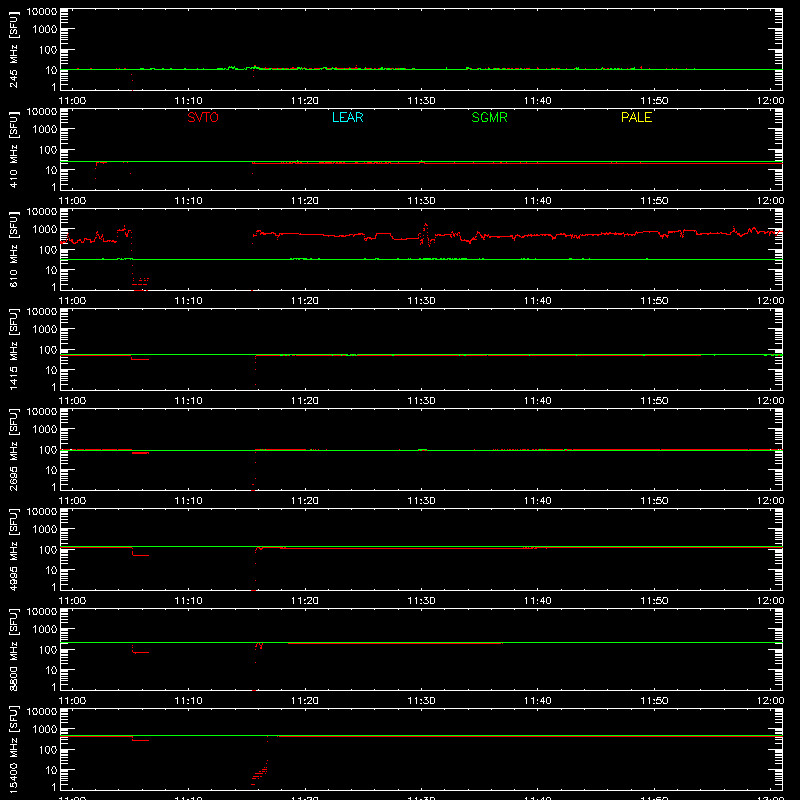This screenshot has height=800, width=800.
Task: Click the red SVTO station legend label
Action: click(203, 117)
